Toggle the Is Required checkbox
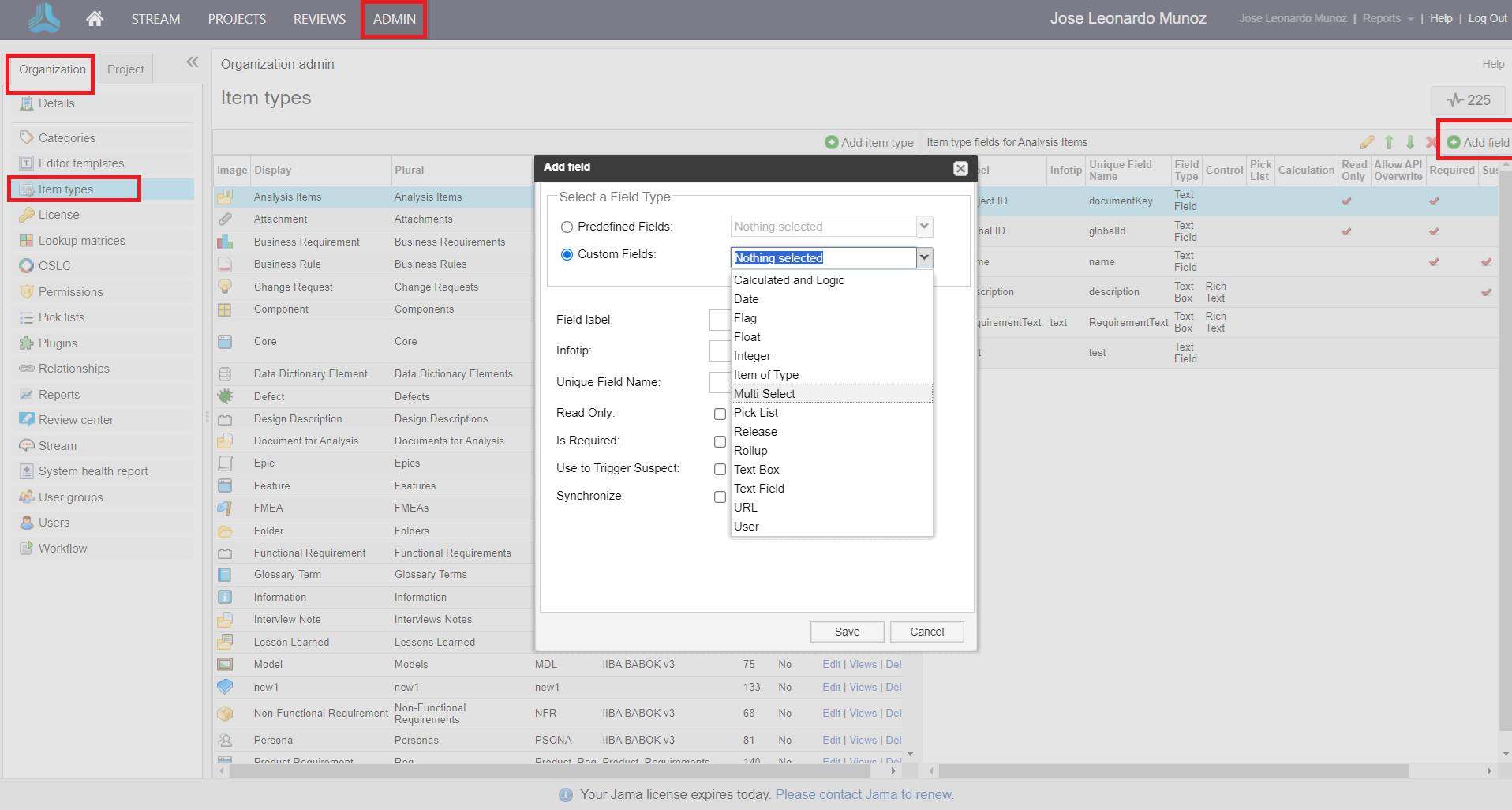Image resolution: width=1512 pixels, height=810 pixels. [x=720, y=442]
